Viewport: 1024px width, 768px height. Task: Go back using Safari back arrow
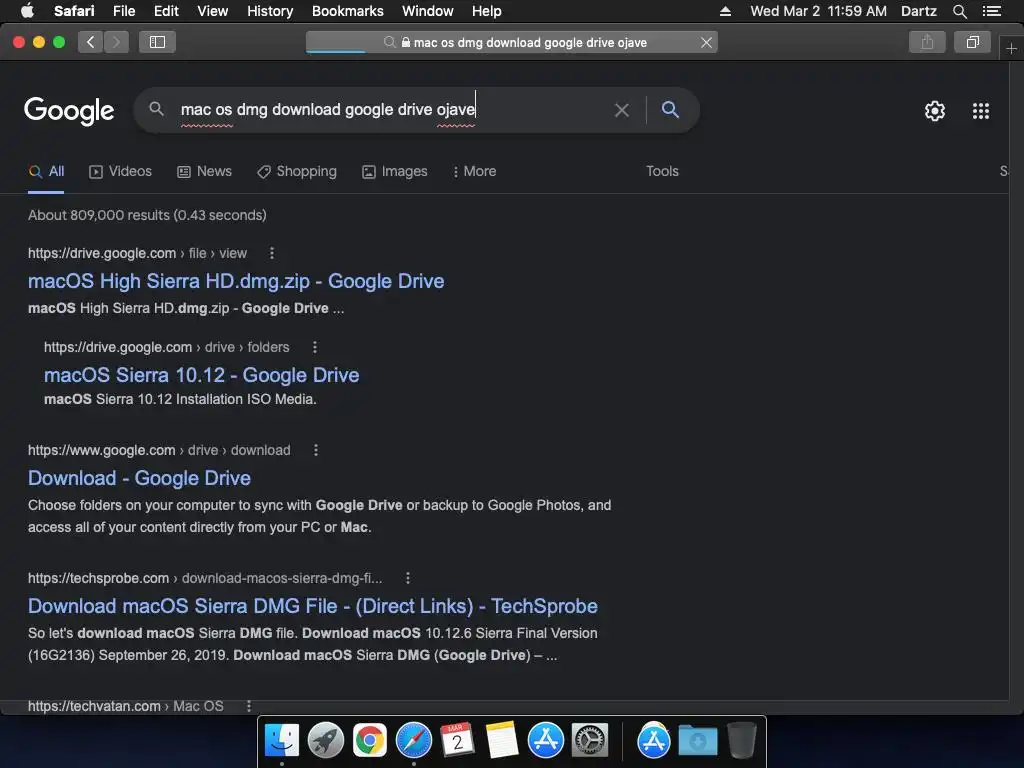91,42
